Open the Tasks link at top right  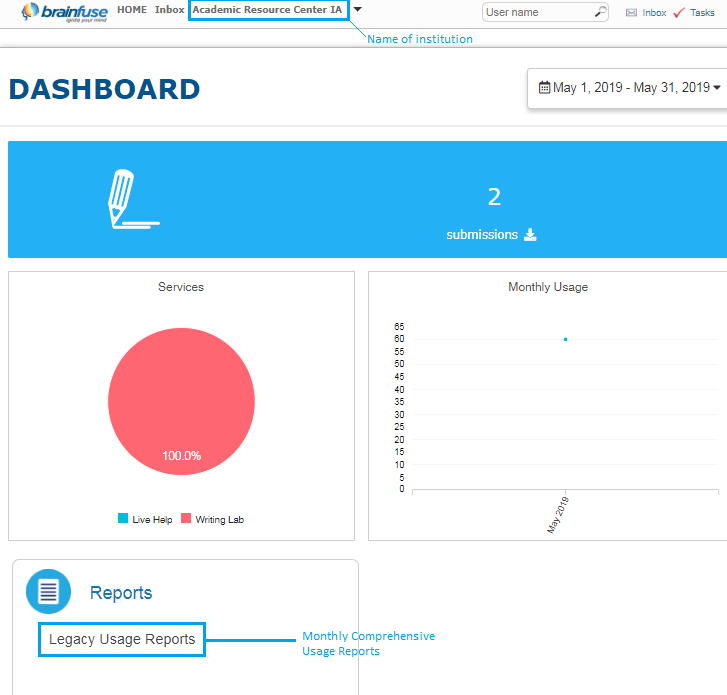(702, 13)
